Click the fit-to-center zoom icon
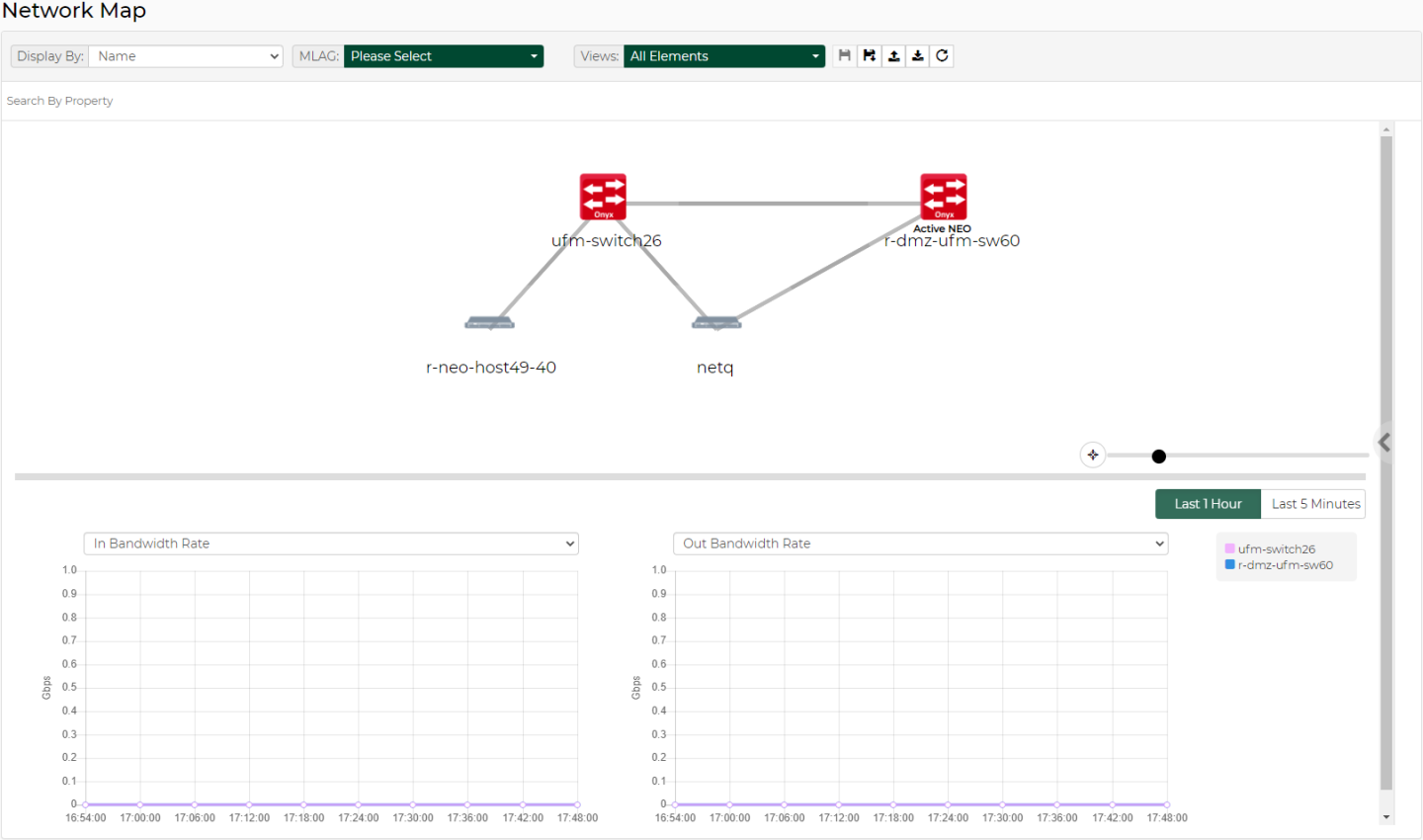Screen dimensions: 1423x840 1093,455
